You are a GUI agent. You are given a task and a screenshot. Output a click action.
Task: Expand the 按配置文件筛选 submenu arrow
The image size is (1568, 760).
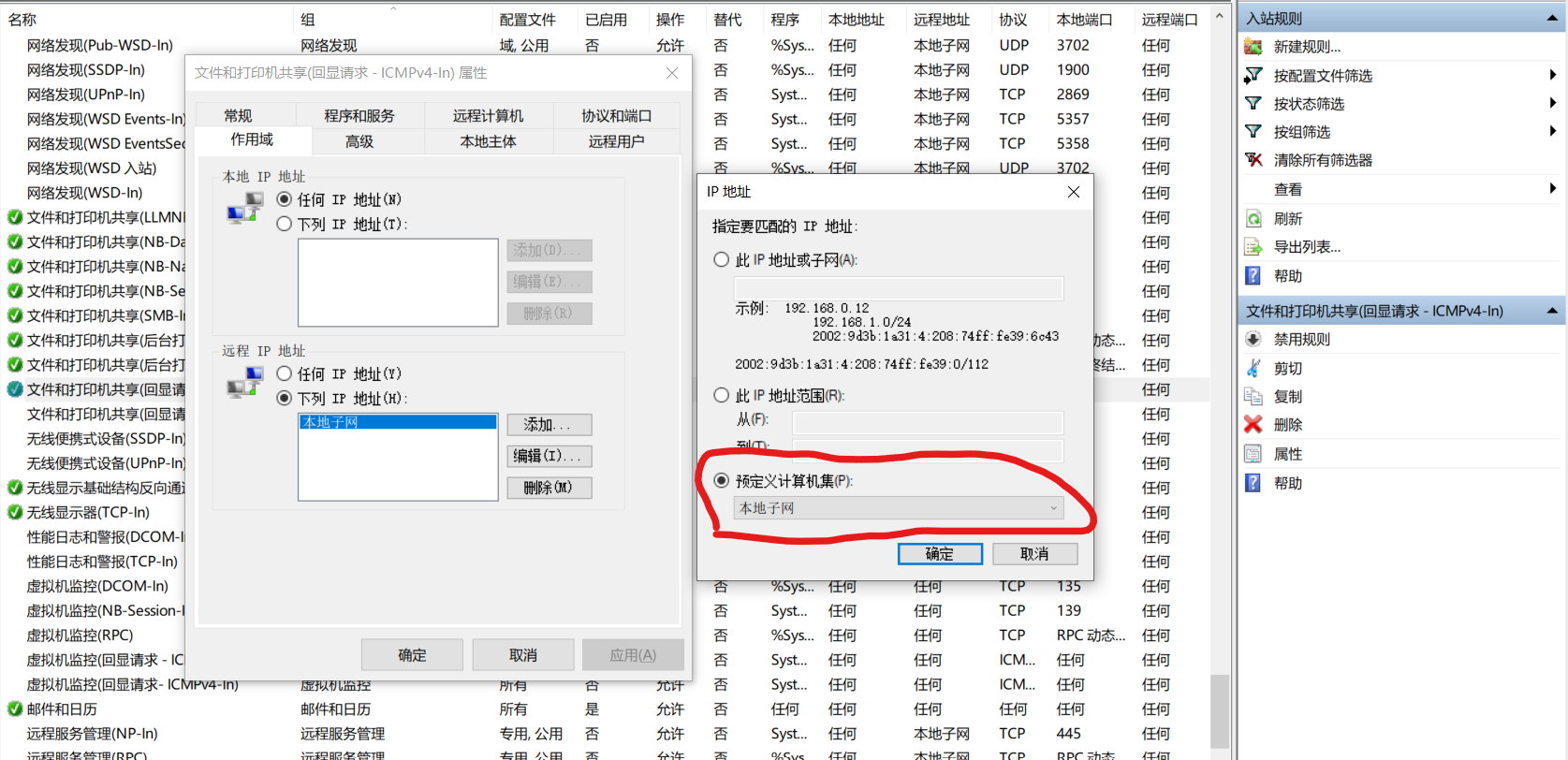tap(1552, 75)
